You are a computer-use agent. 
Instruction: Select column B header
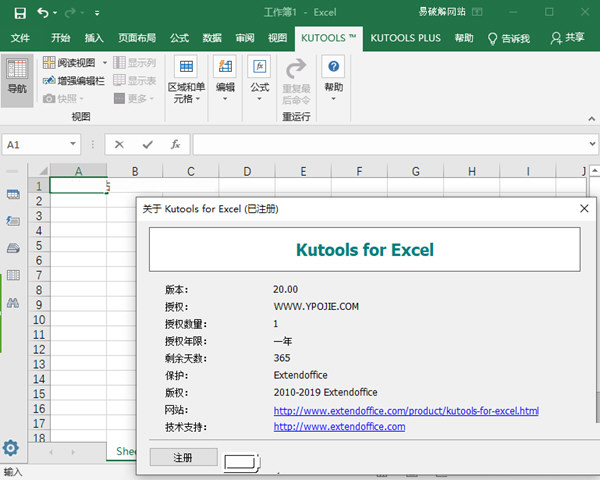pyautogui.click(x=135, y=171)
